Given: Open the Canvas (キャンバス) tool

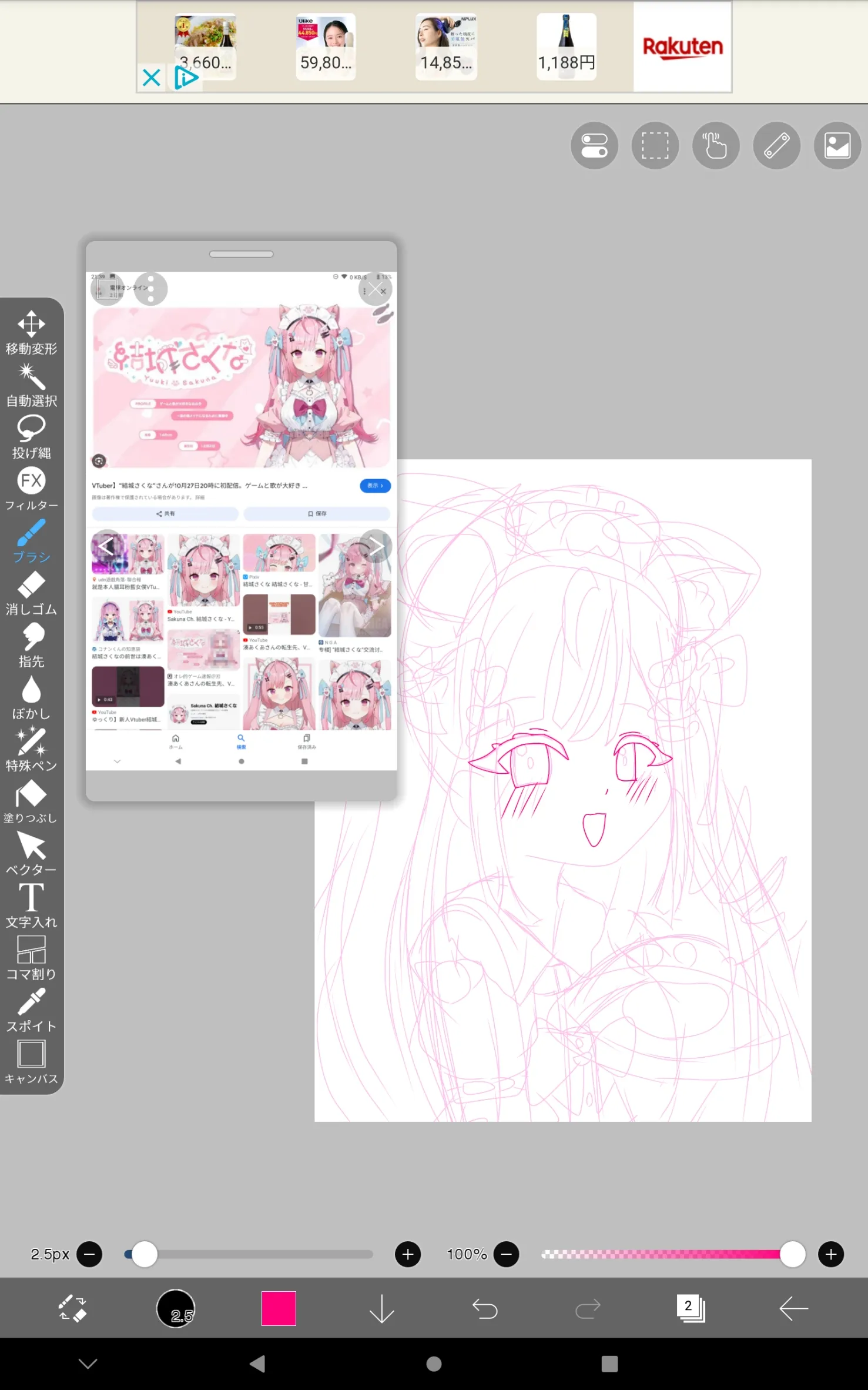Looking at the screenshot, I should [x=31, y=1062].
